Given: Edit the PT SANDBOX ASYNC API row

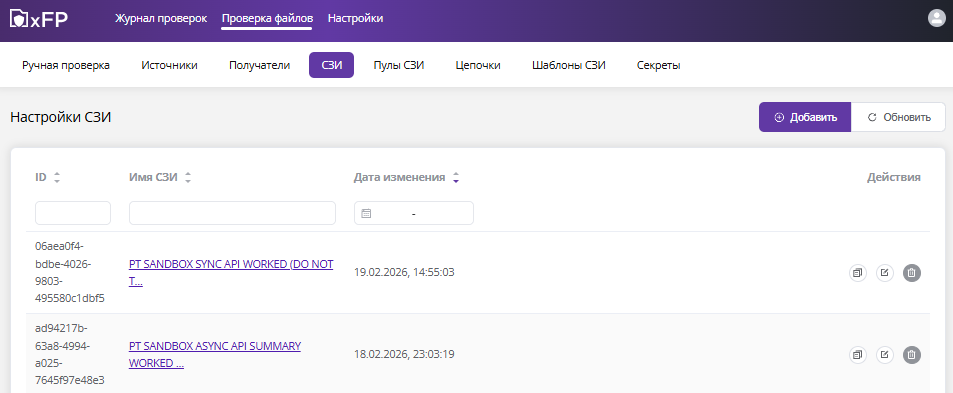Looking at the screenshot, I should [x=884, y=355].
